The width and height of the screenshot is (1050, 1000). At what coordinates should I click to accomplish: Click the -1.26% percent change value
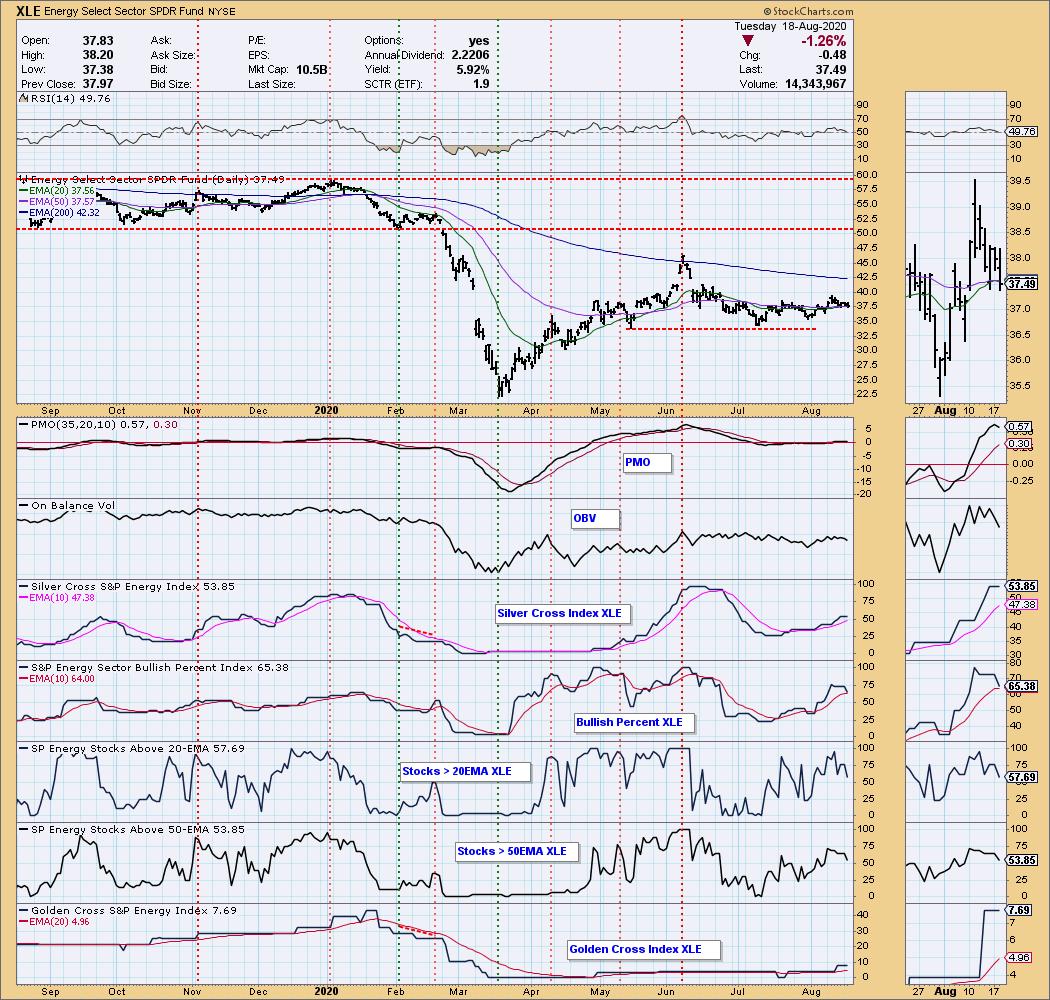click(823, 41)
